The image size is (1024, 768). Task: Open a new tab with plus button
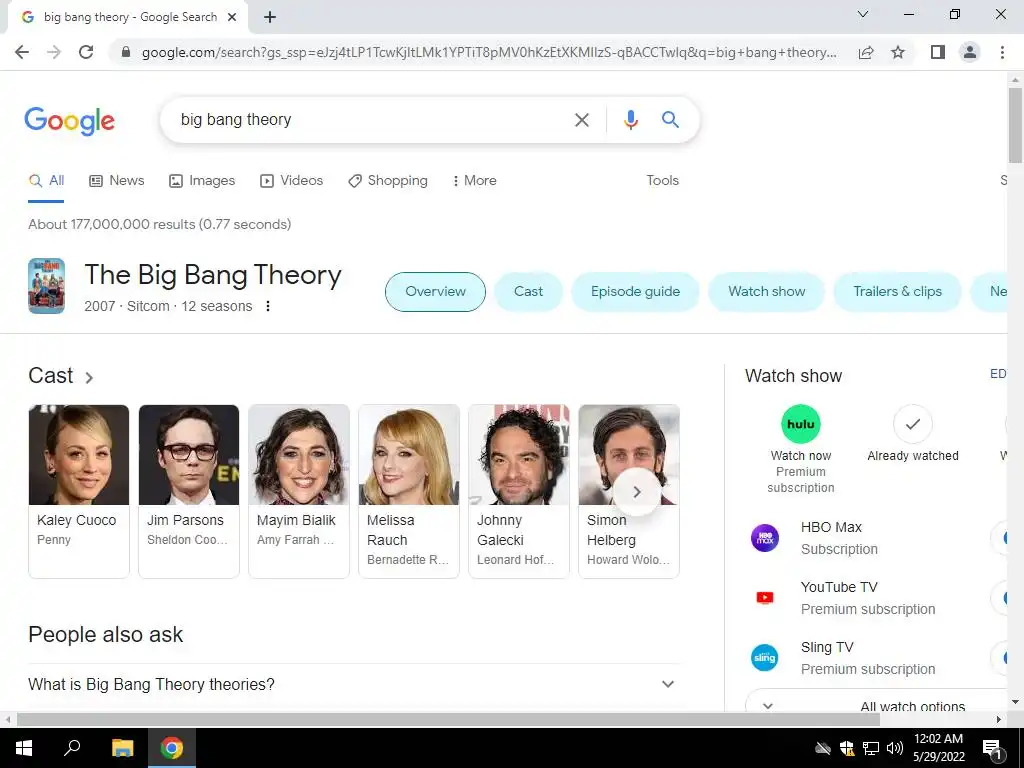point(270,18)
